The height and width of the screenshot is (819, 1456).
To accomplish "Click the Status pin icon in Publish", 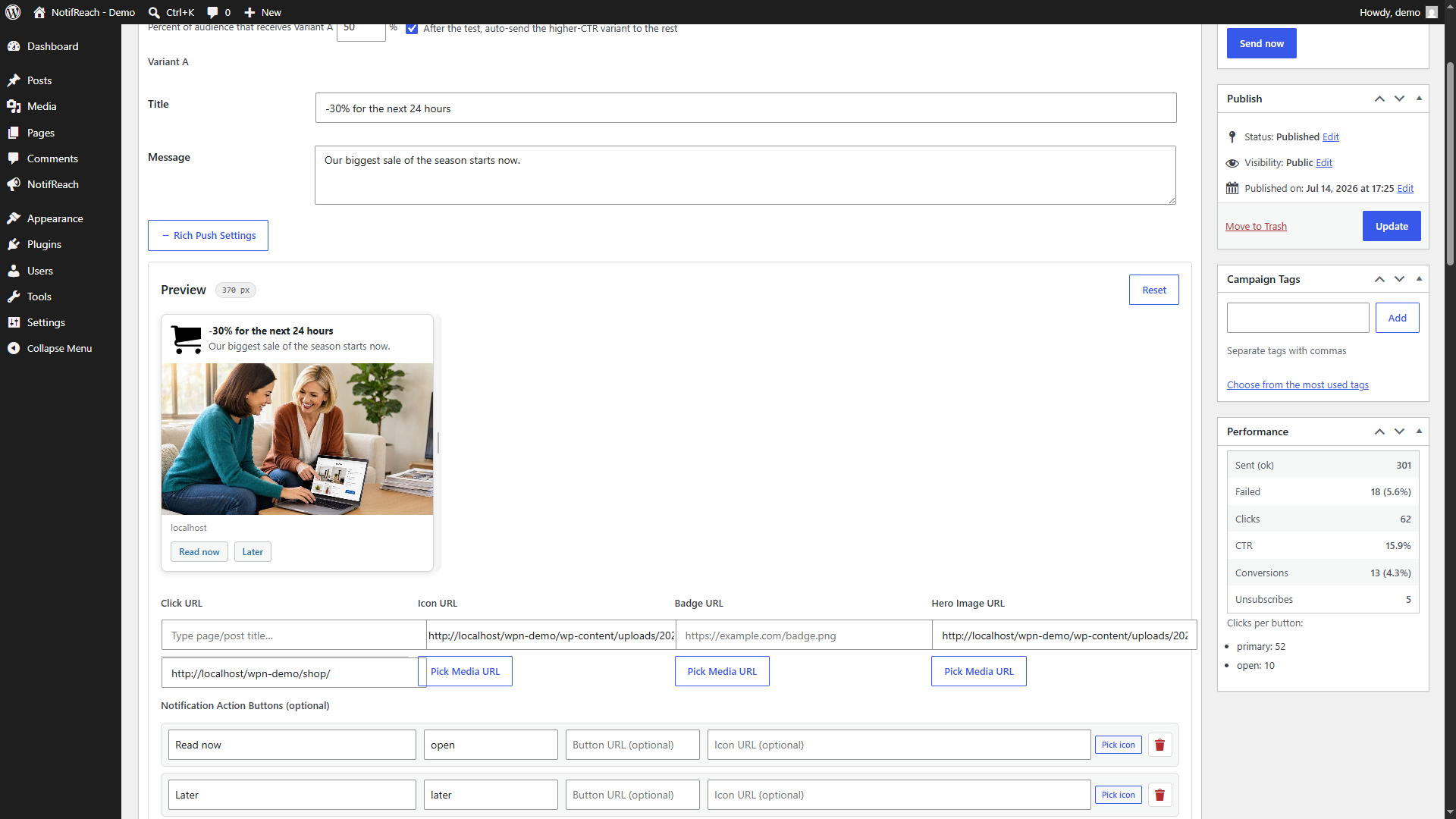I will [1232, 136].
